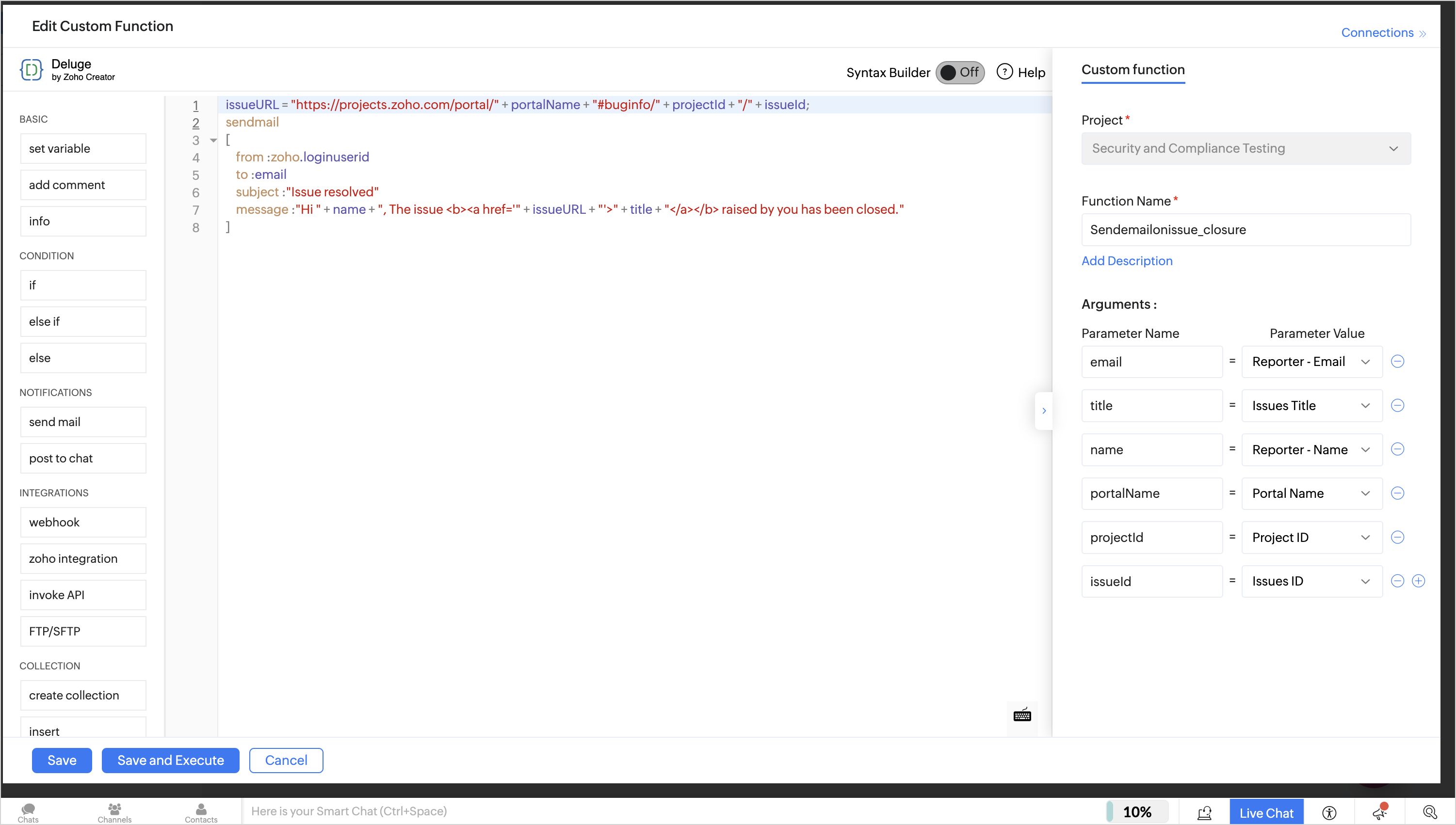Add a new argument with plus icon

[x=1418, y=581]
